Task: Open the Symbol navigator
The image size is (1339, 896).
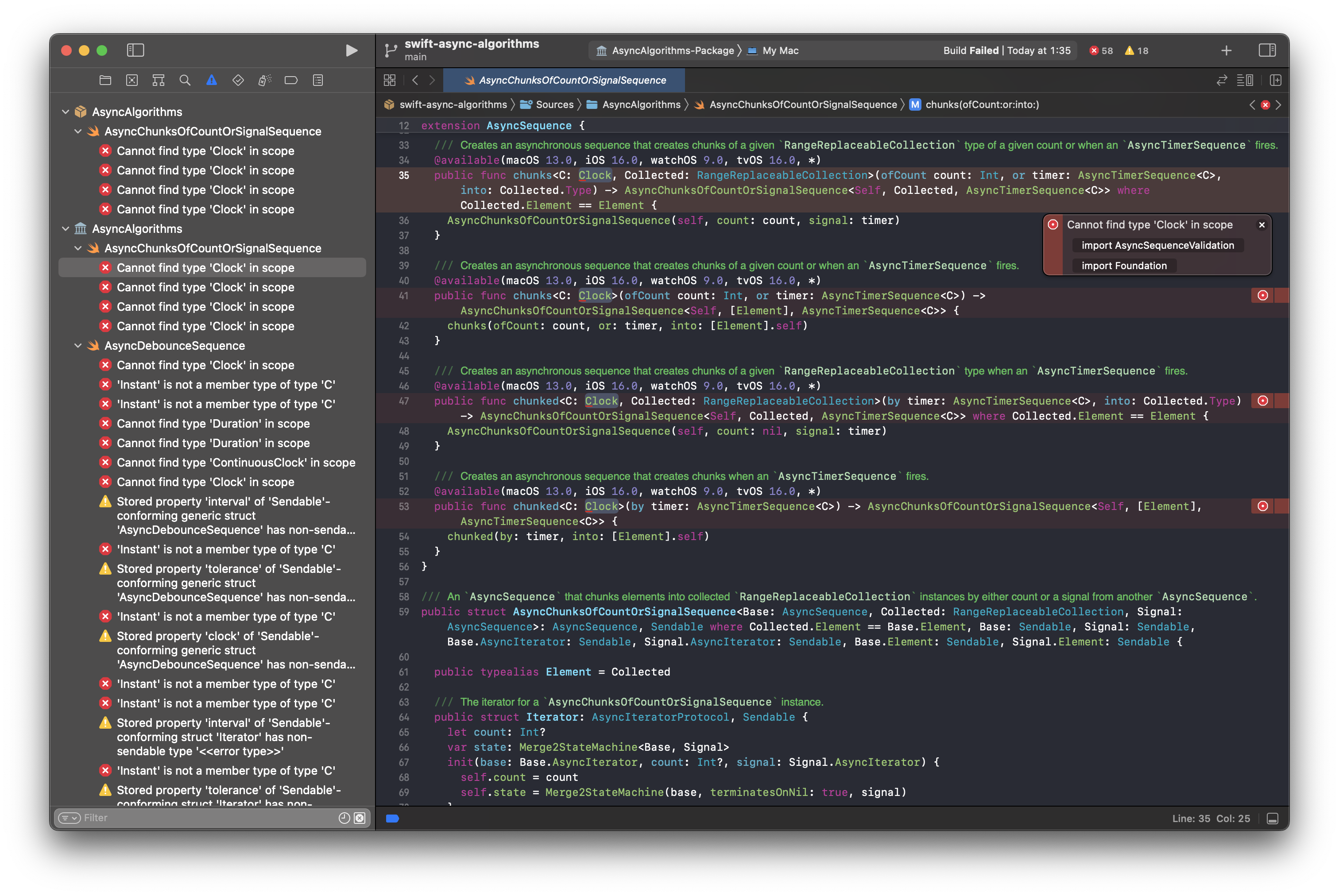Action: click(159, 80)
